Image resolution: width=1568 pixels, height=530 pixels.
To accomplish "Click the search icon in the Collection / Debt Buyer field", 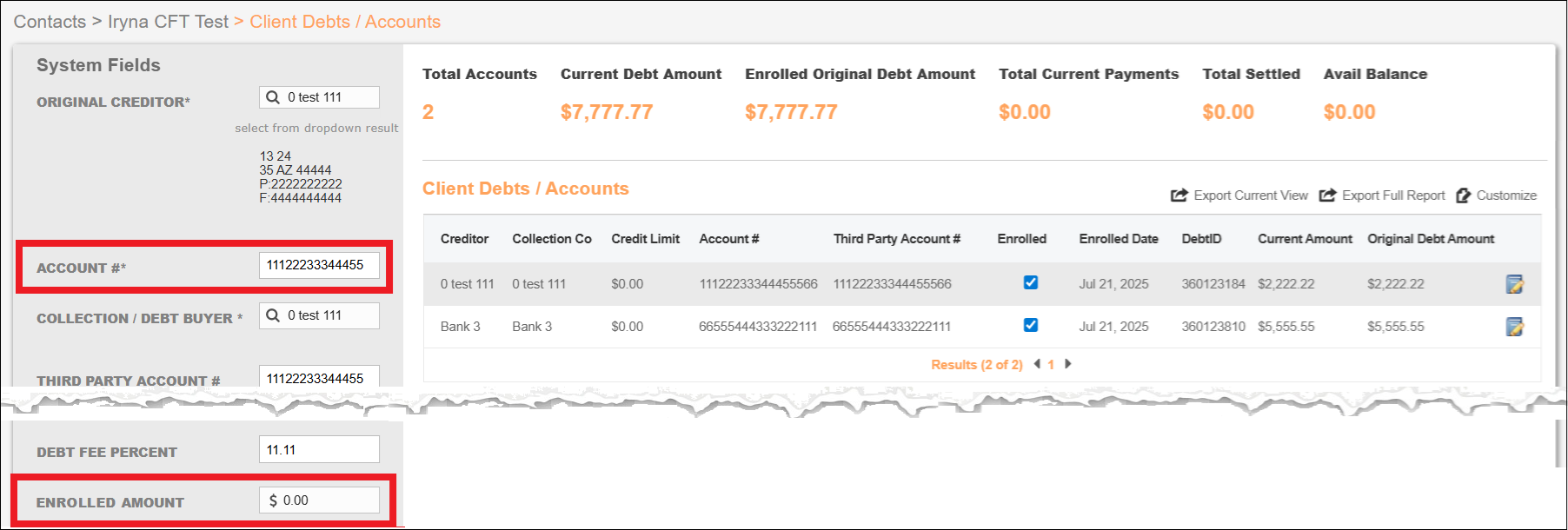I will click(x=273, y=315).
